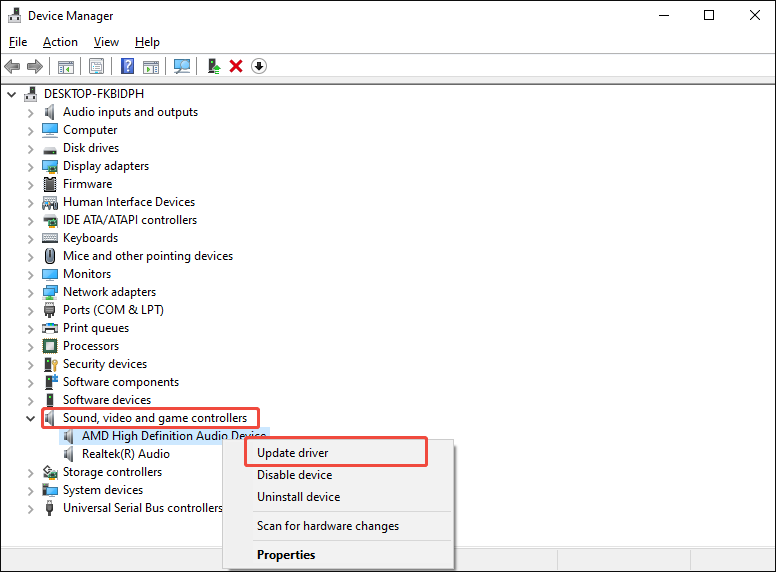Select the Sound, video and game controllers label
This screenshot has width=776, height=572.
(155, 418)
